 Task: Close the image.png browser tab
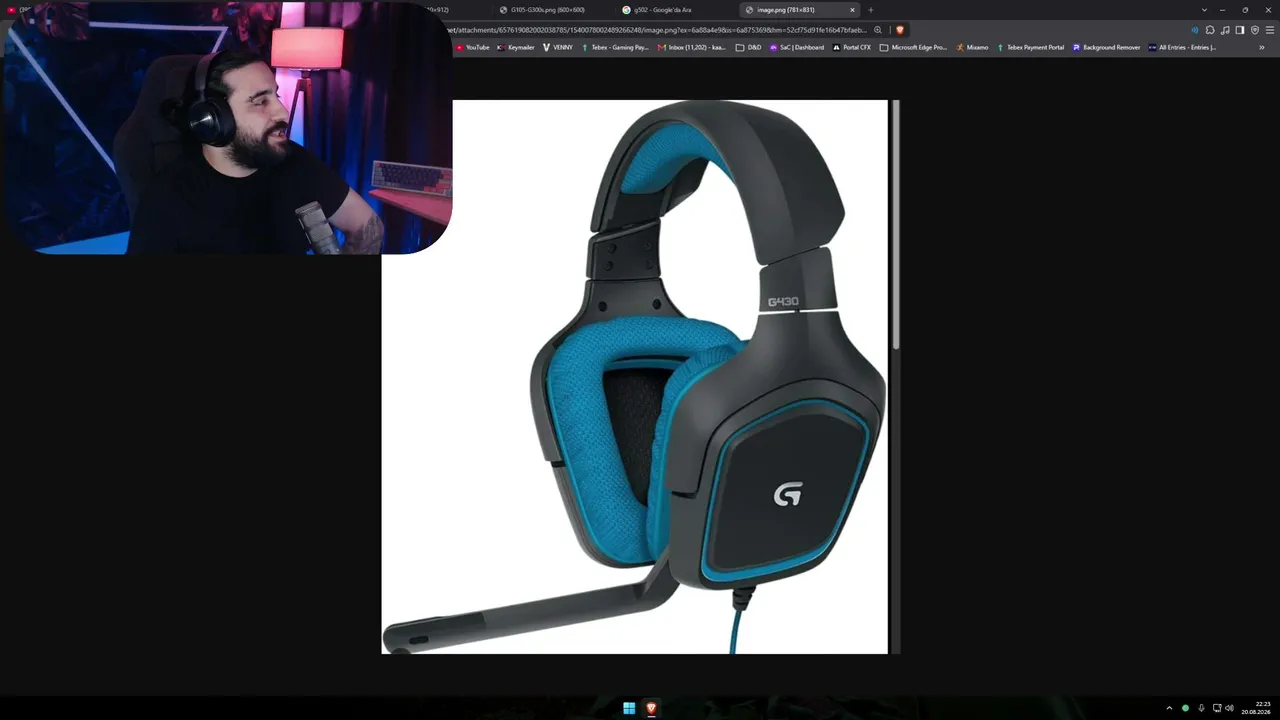853,10
